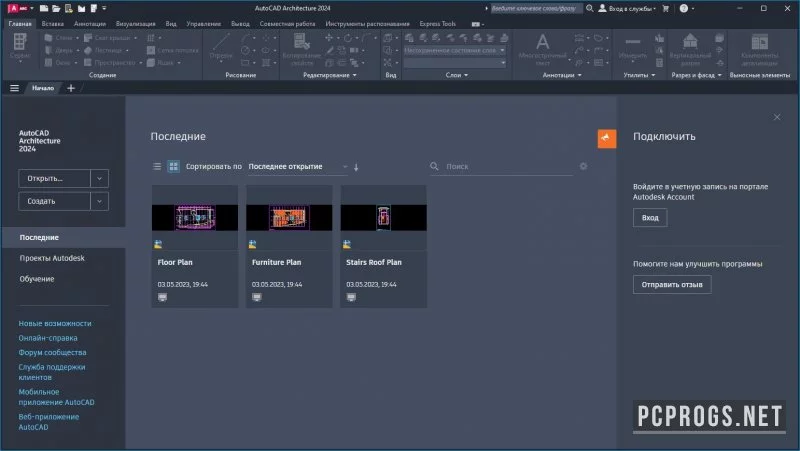
Task: Click the Открыть... button
Action: pos(54,179)
